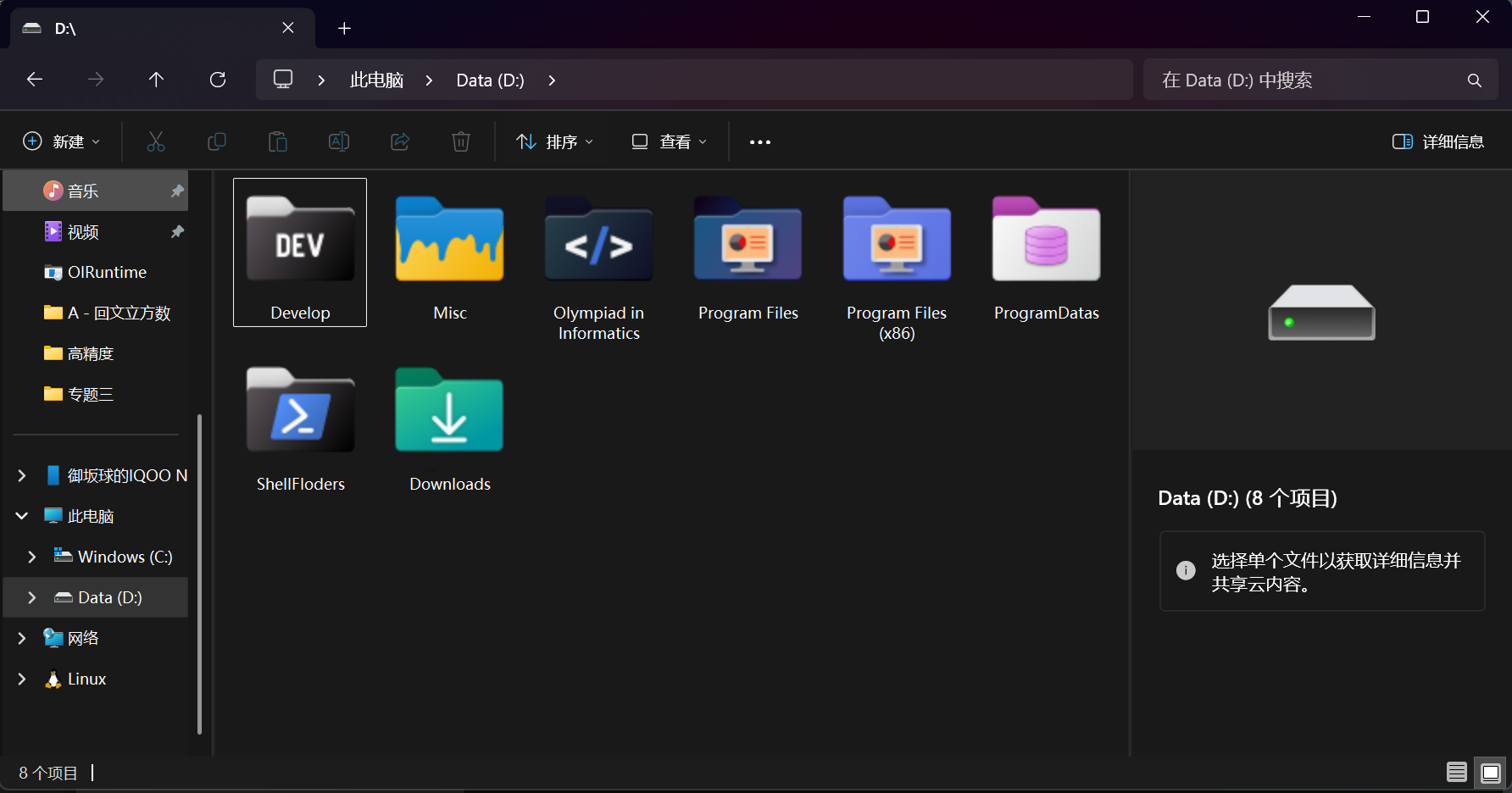Image resolution: width=1512 pixels, height=793 pixels.
Task: Expand the Data (D:) tree node
Action: (32, 597)
